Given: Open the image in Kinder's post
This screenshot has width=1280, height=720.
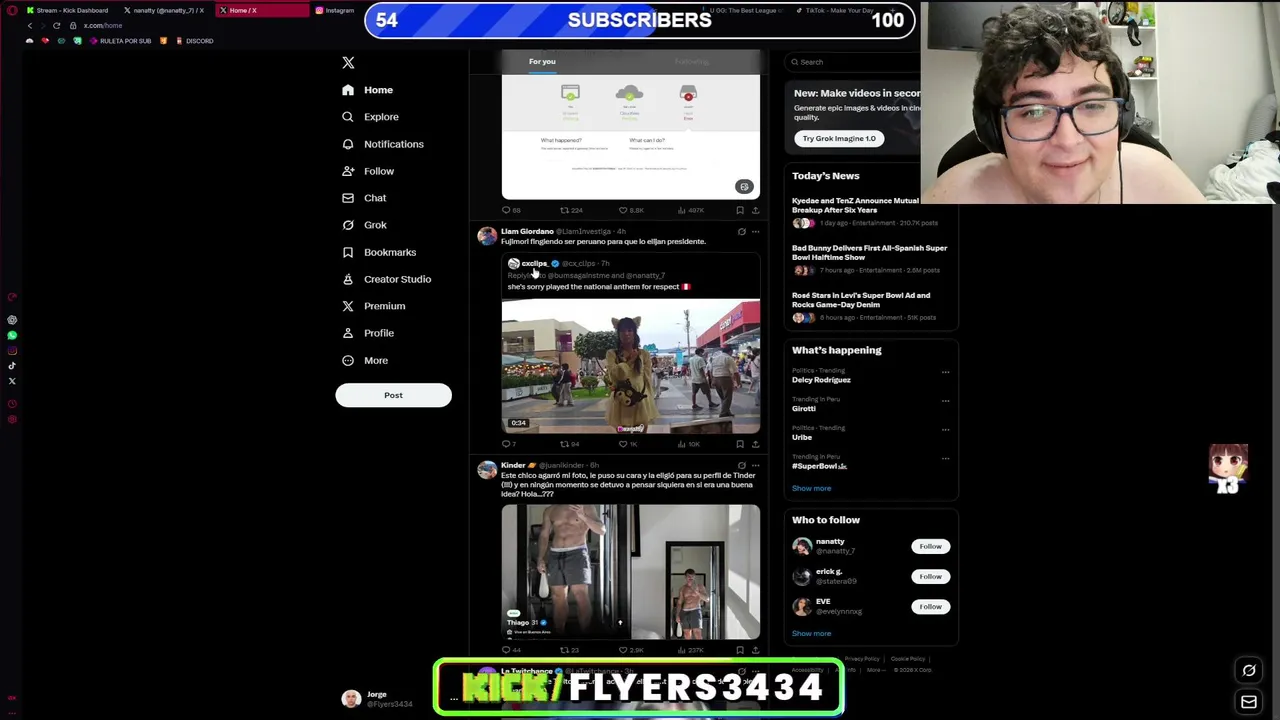Looking at the screenshot, I should point(630,571).
